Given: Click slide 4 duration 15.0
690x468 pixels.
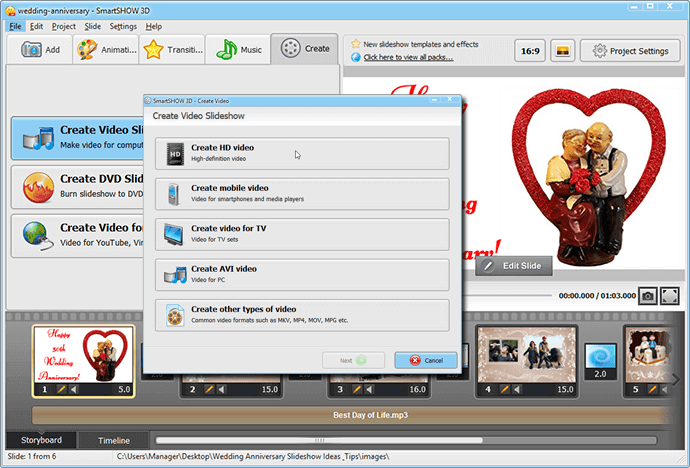Looking at the screenshot, I should click(565, 389).
